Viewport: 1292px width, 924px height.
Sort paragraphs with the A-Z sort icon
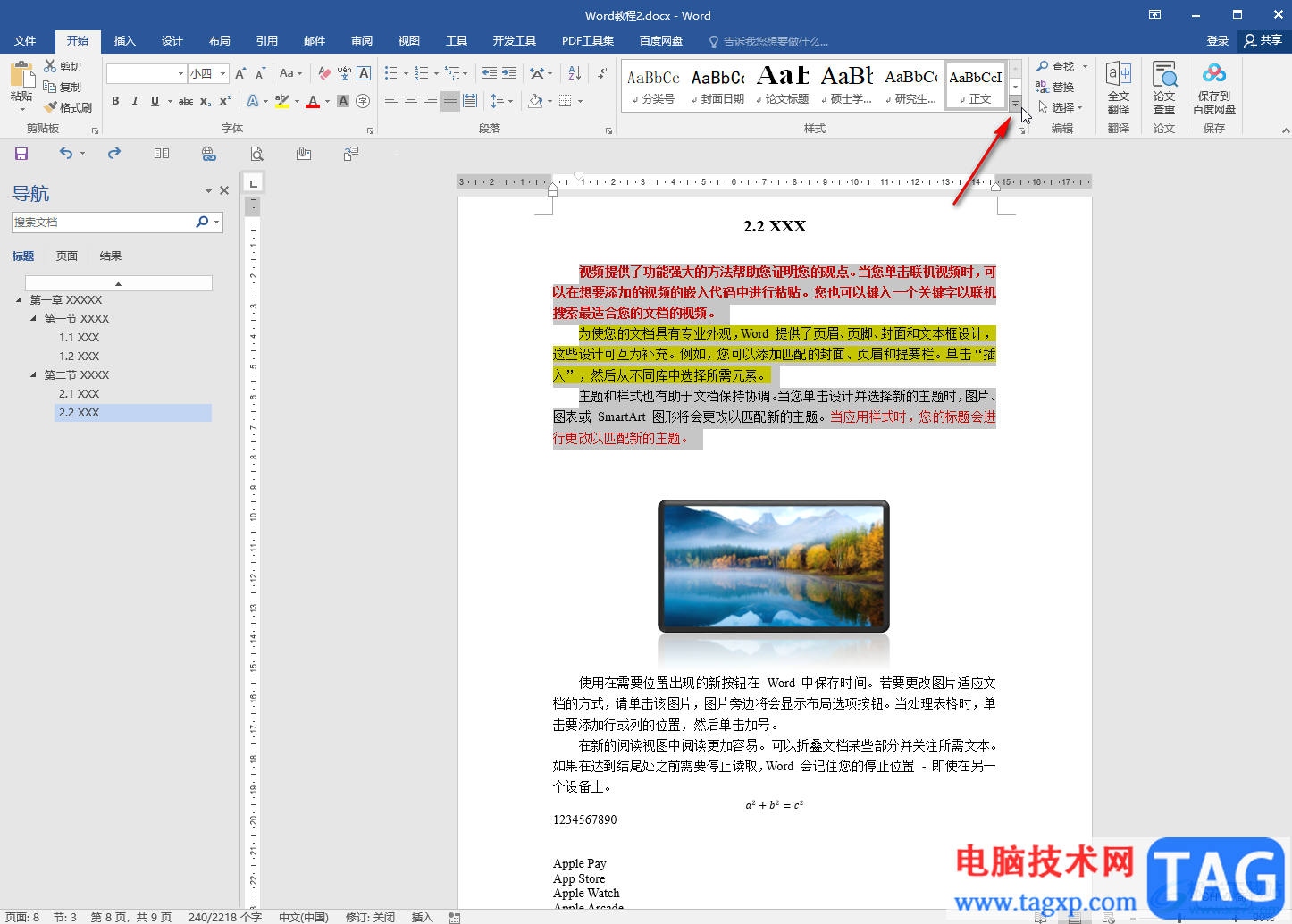click(575, 73)
